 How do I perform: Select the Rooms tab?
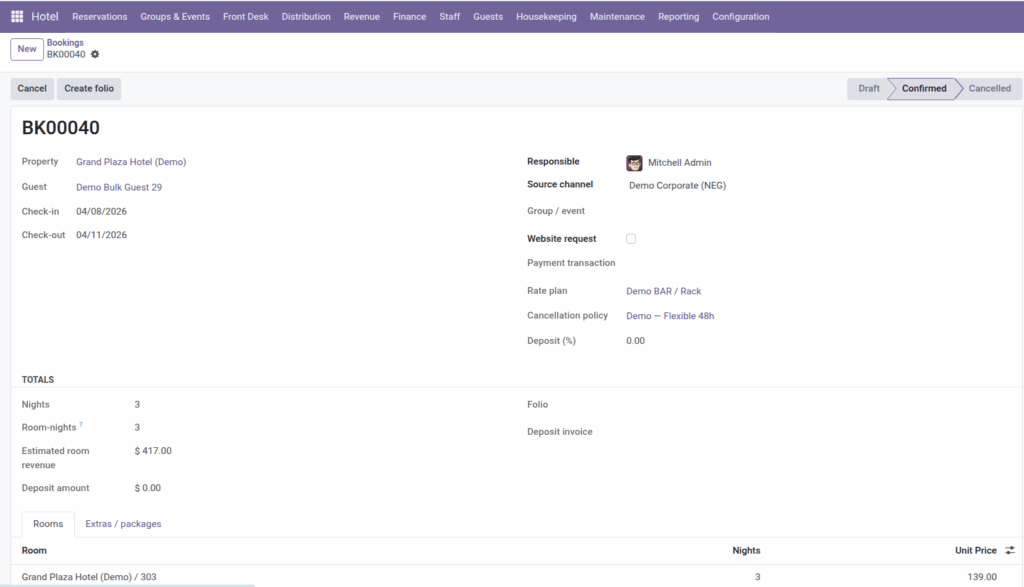coord(48,524)
